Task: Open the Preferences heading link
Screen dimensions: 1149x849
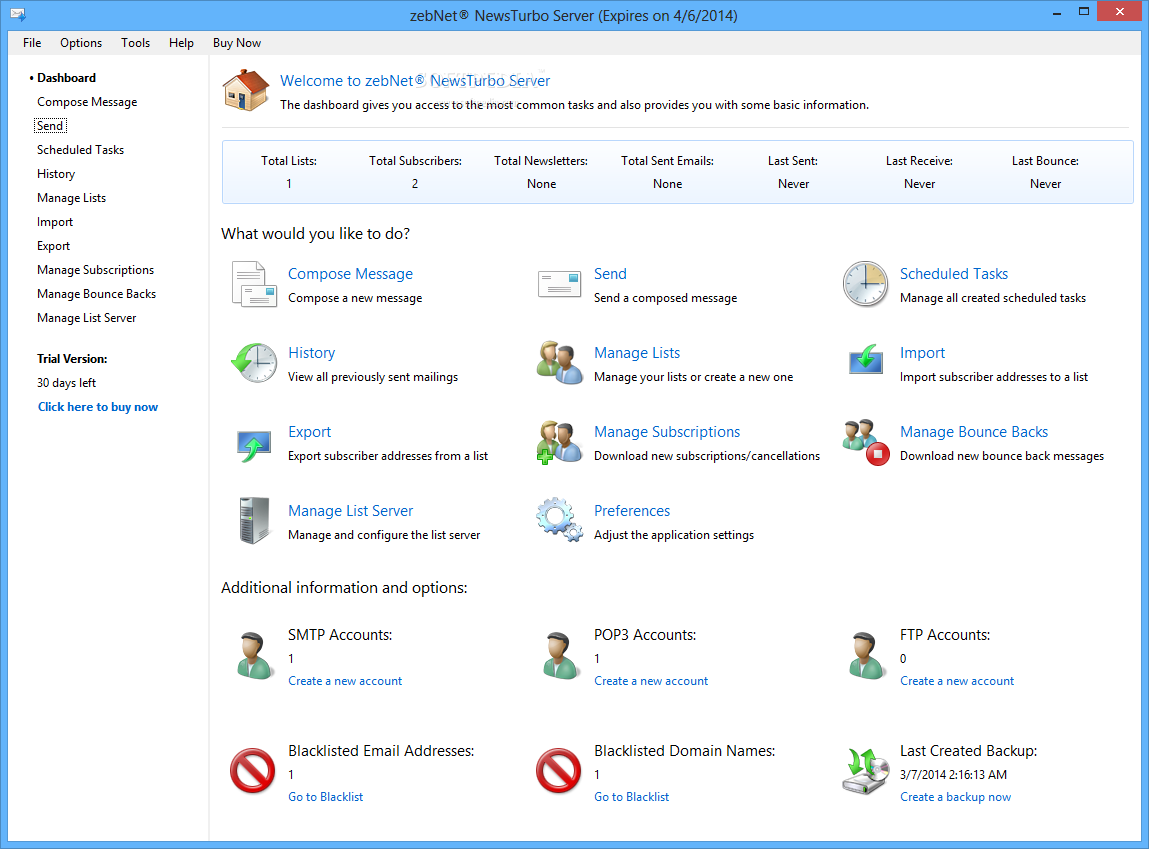Action: [x=632, y=511]
